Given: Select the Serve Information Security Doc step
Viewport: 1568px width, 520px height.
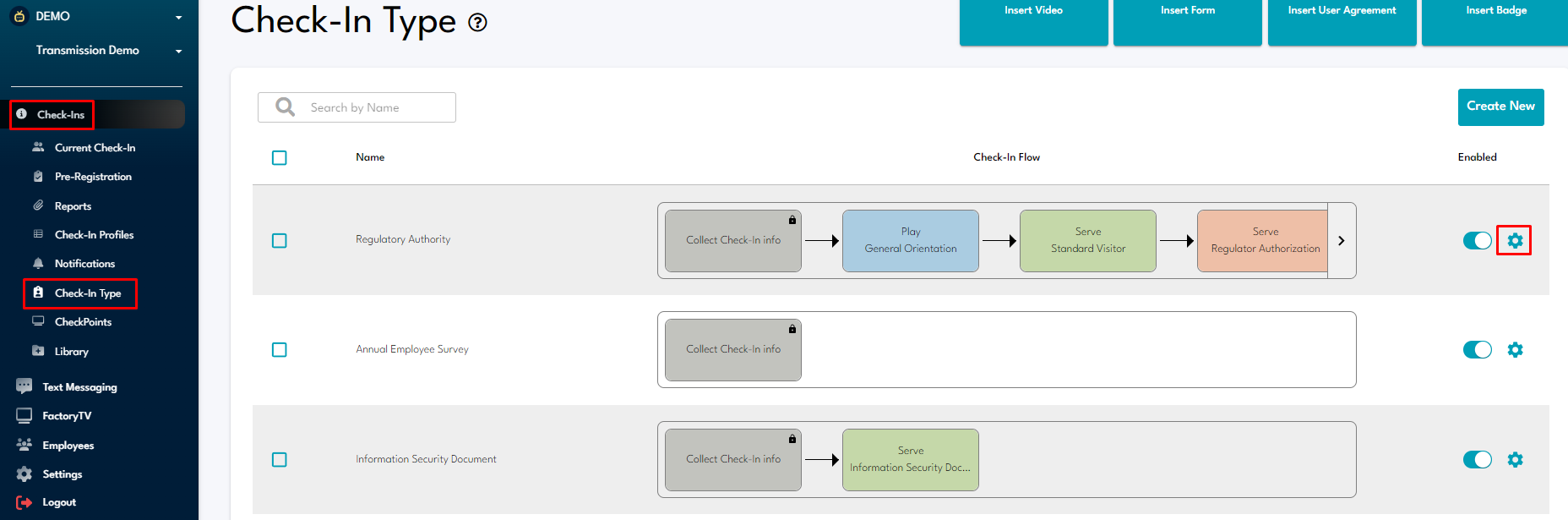Looking at the screenshot, I should pos(911,459).
